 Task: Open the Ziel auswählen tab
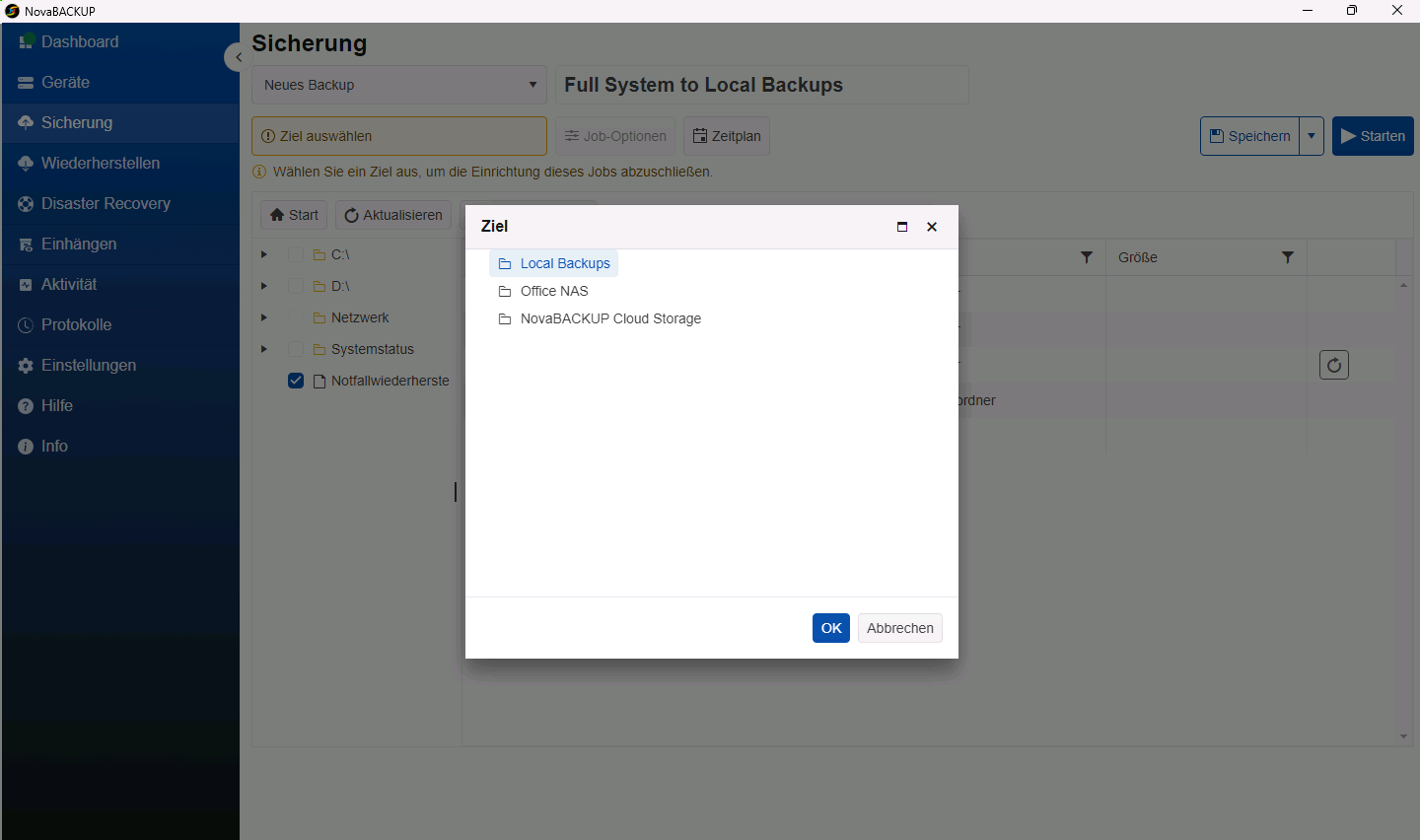point(399,136)
